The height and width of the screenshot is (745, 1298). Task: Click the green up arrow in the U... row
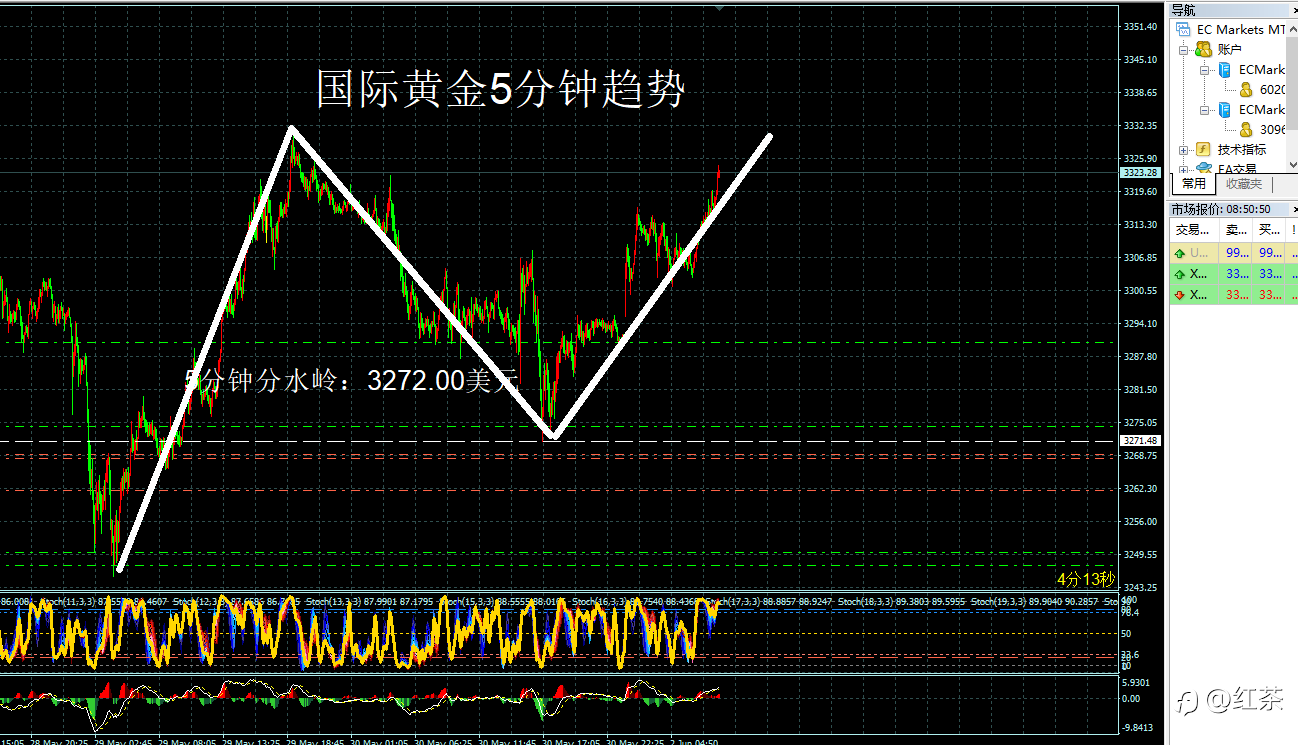[1180, 254]
